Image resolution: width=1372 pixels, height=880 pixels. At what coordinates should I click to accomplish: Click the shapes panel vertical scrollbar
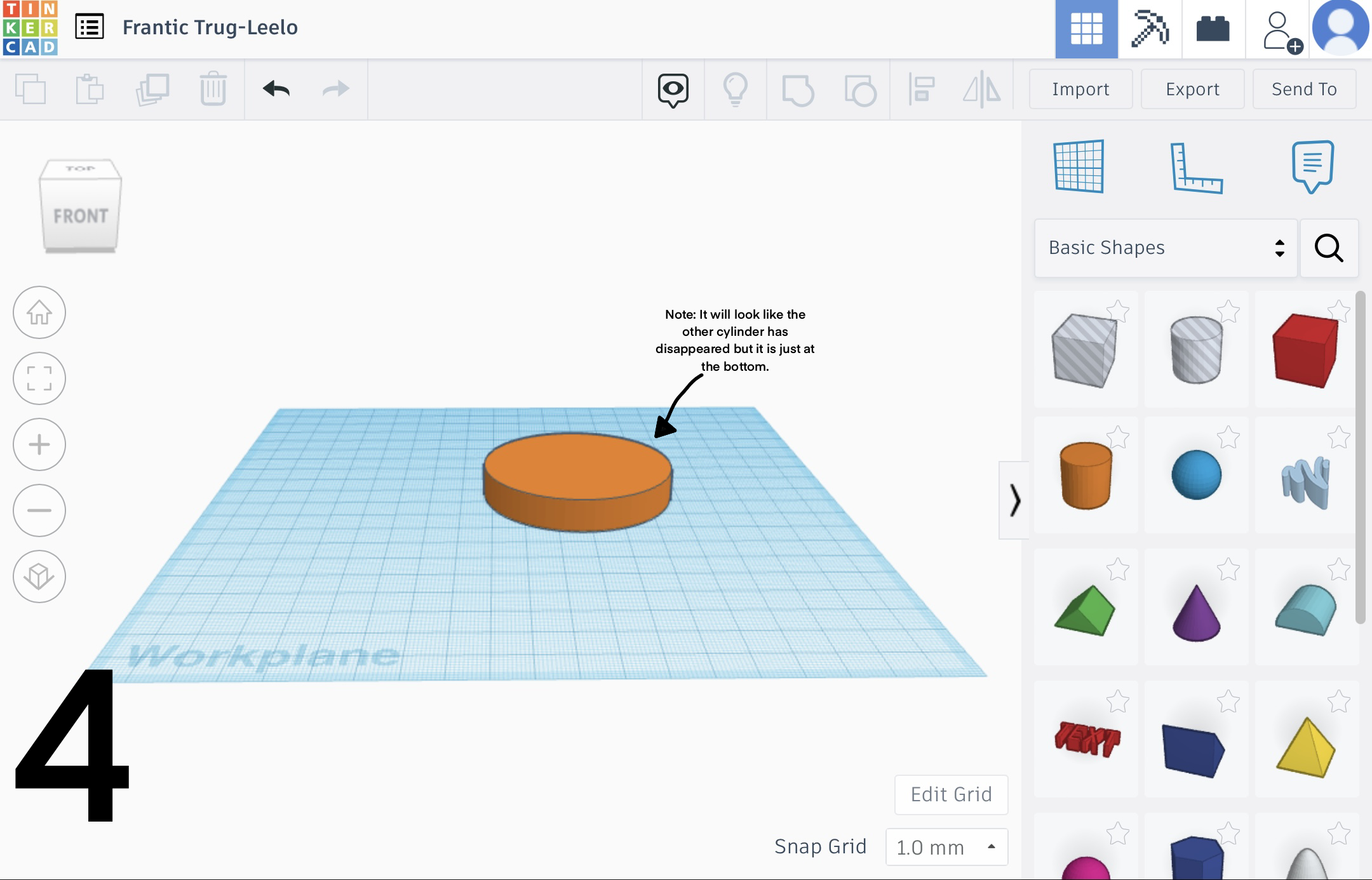[1360, 457]
